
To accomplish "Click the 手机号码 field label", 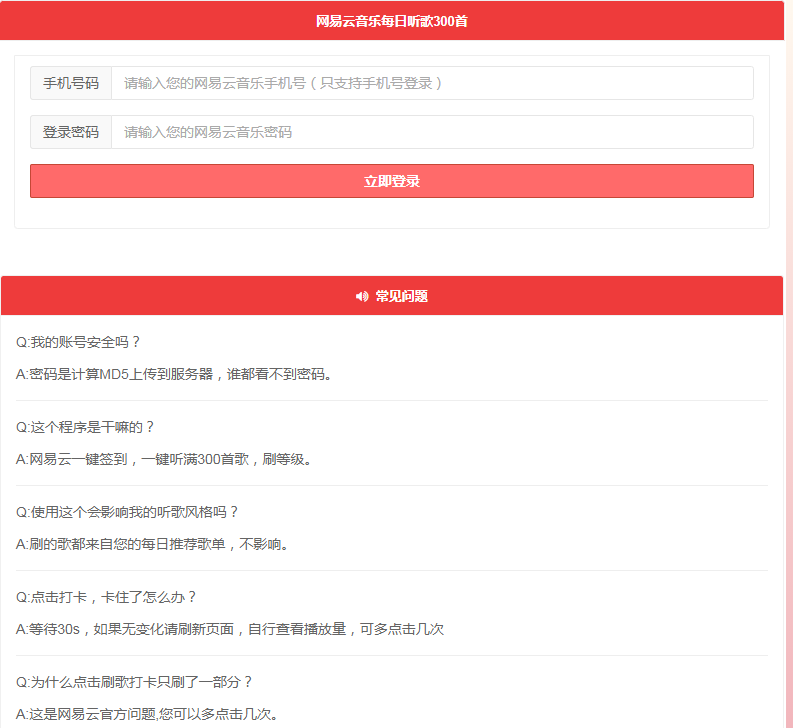I will pyautogui.click(x=71, y=83).
